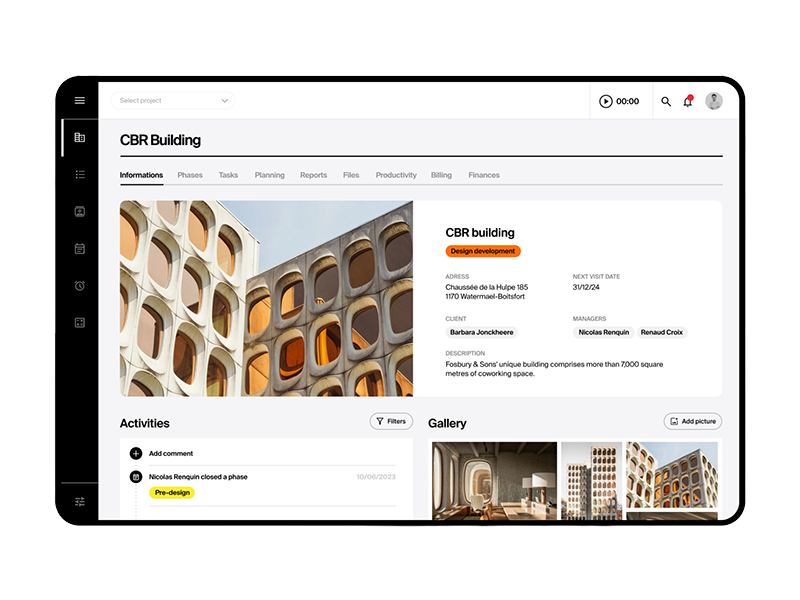Go to the Planning tab
The image size is (800, 600).
pyautogui.click(x=269, y=175)
